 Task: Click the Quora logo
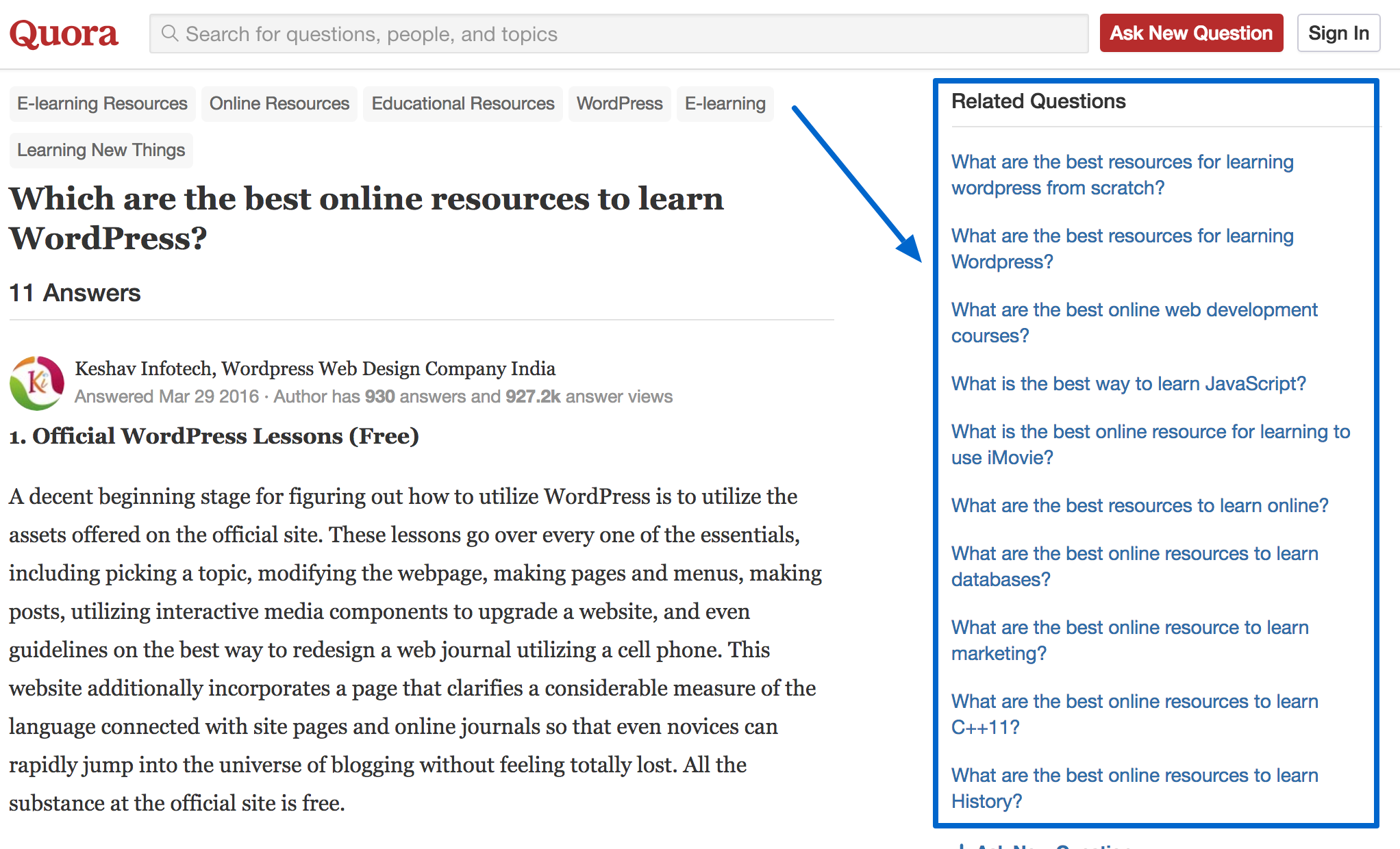[64, 32]
